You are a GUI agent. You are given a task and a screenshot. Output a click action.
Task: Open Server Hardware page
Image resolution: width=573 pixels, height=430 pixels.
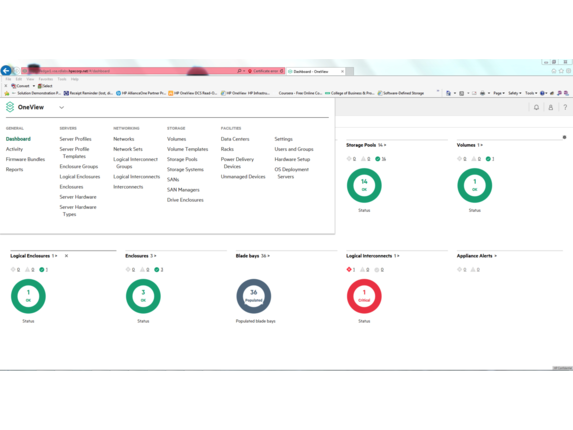tap(78, 197)
